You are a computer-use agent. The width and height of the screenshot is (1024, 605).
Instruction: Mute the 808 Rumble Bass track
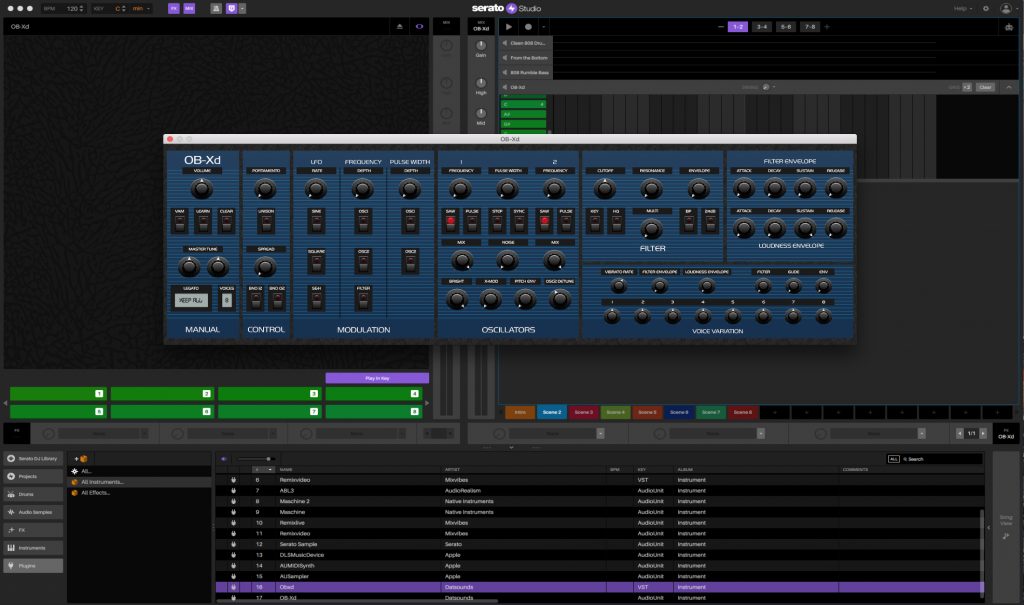click(x=505, y=73)
